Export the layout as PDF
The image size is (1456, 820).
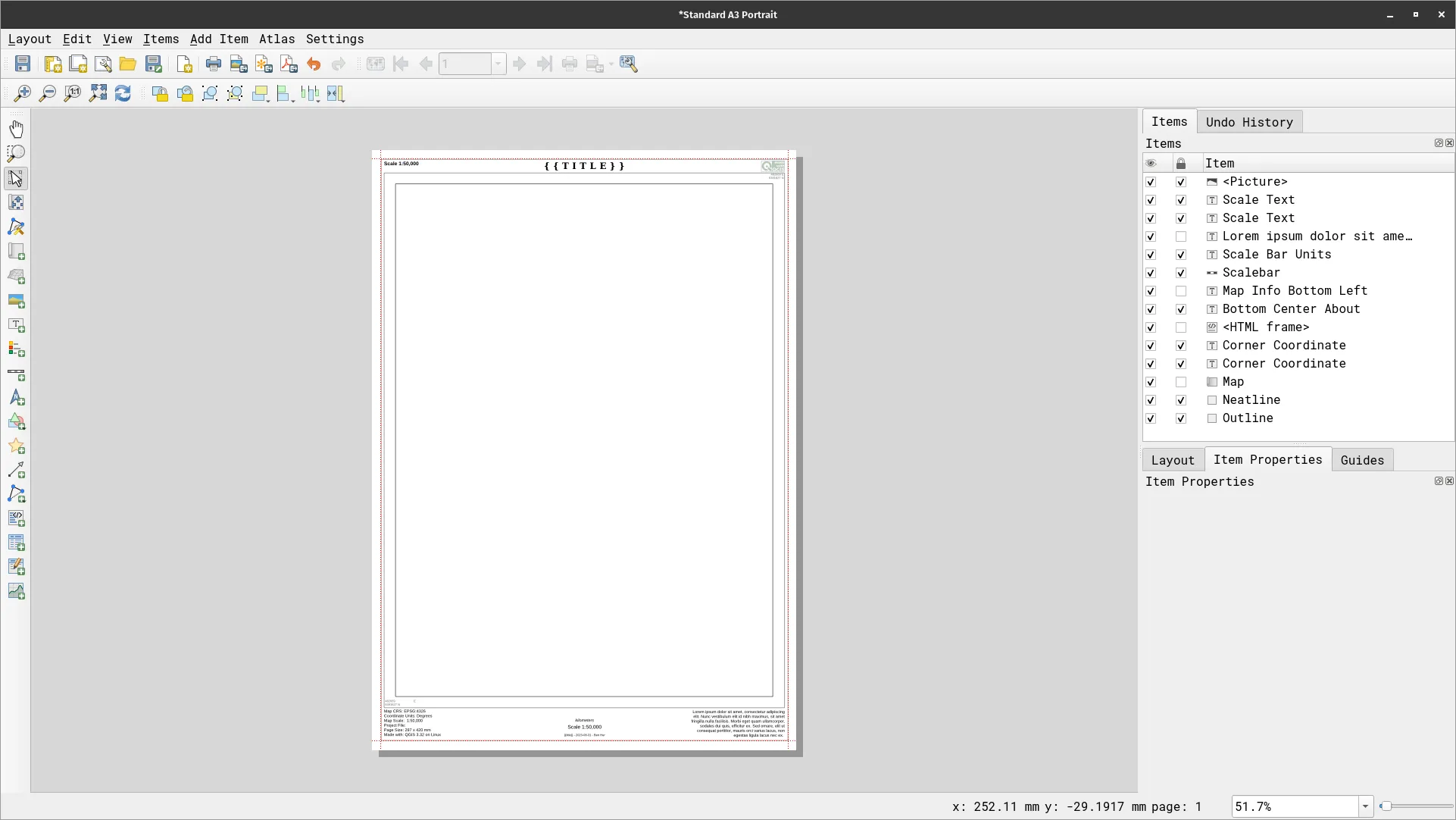(x=288, y=64)
